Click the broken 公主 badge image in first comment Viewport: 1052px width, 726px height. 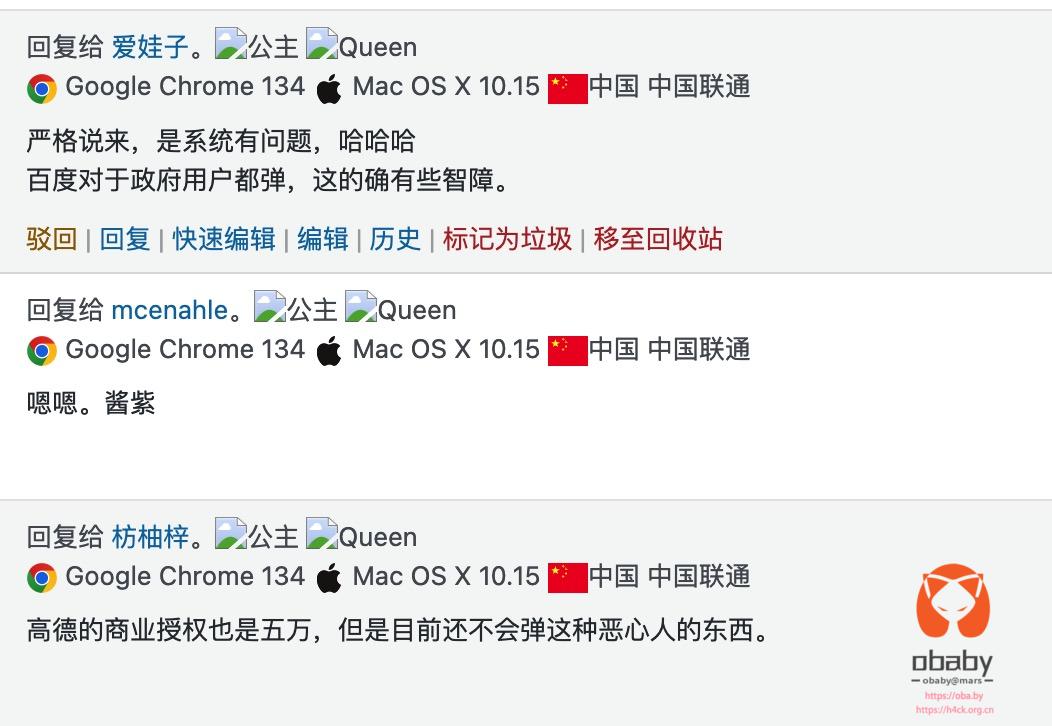[231, 45]
